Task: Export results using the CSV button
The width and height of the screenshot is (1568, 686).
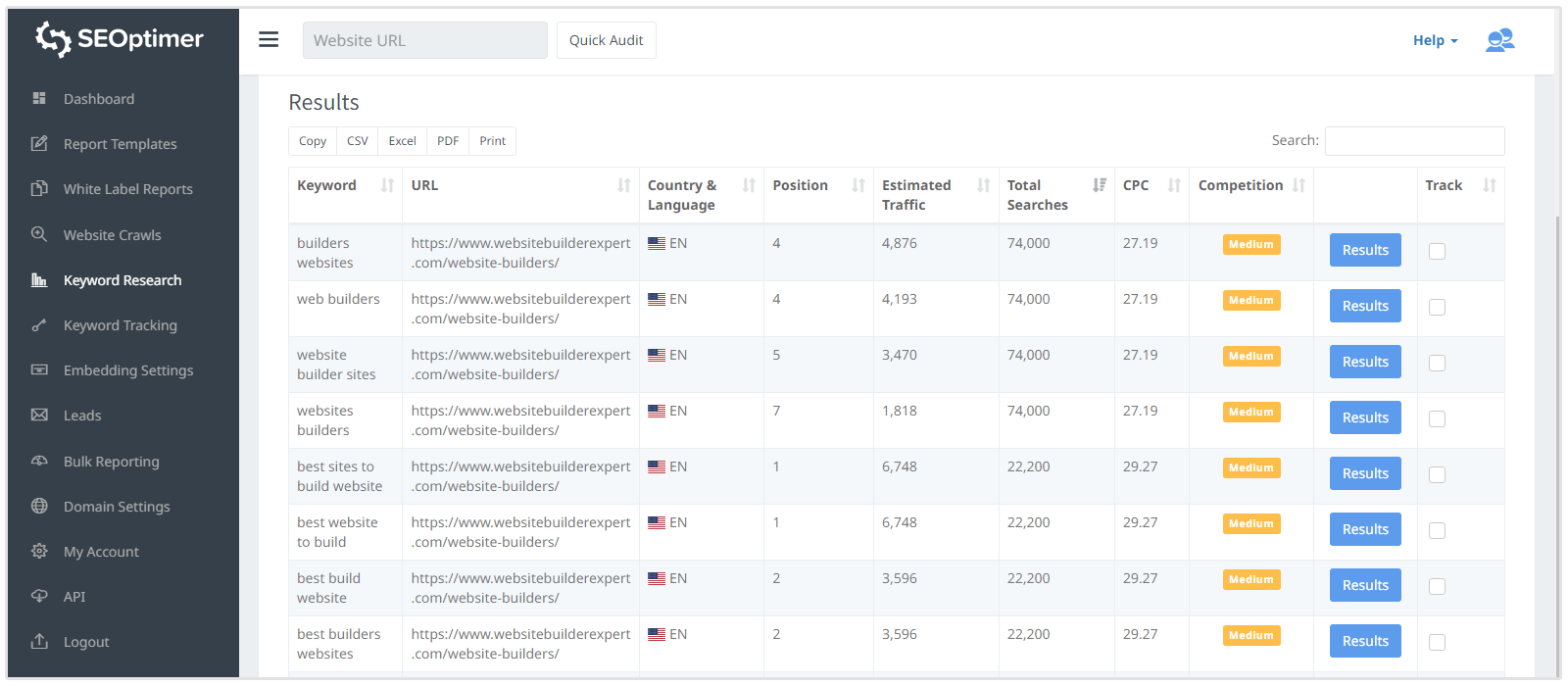Action: tap(358, 141)
